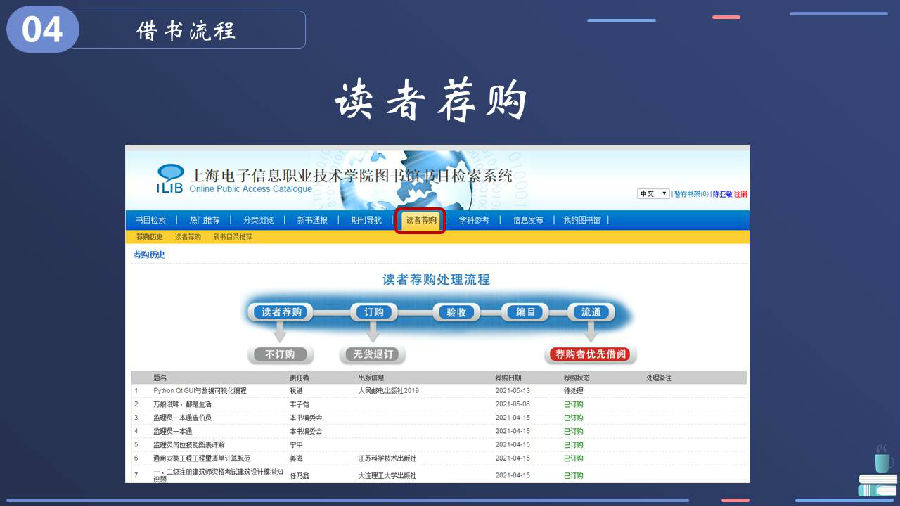Open the 中文 language dropdown
The height and width of the screenshot is (506, 900).
(x=653, y=194)
